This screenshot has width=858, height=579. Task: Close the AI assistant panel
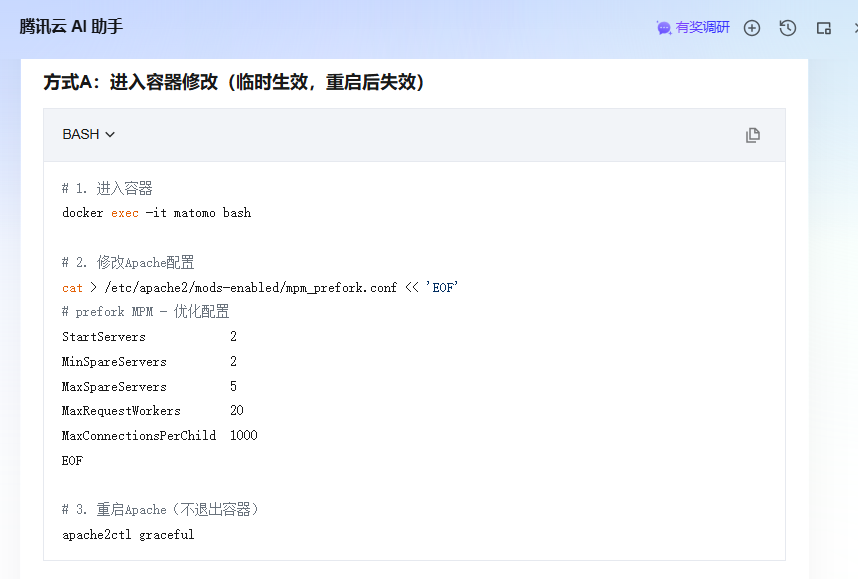tap(854, 28)
